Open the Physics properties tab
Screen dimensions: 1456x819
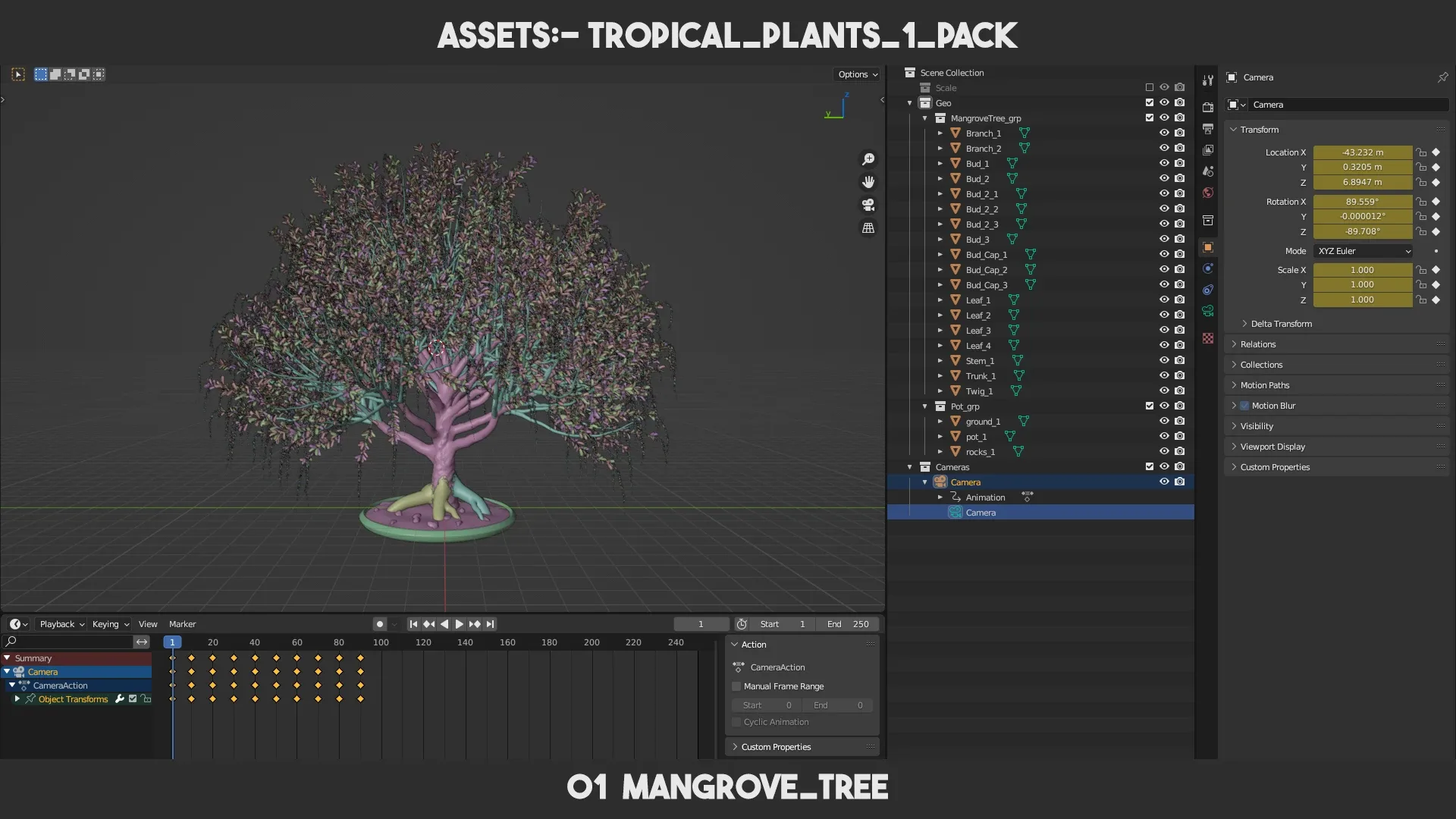[1208, 268]
